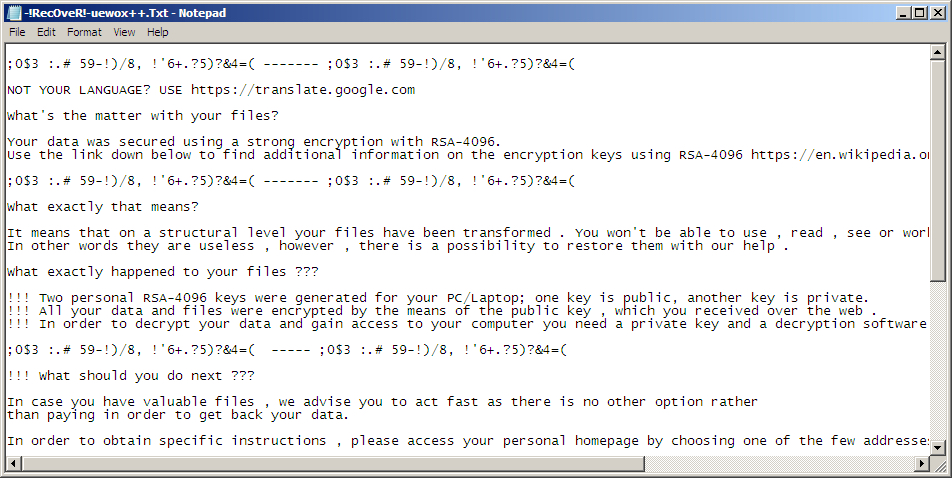Click the vertical scrollbar thumb
This screenshot has width=952, height=478.
pos(939,170)
